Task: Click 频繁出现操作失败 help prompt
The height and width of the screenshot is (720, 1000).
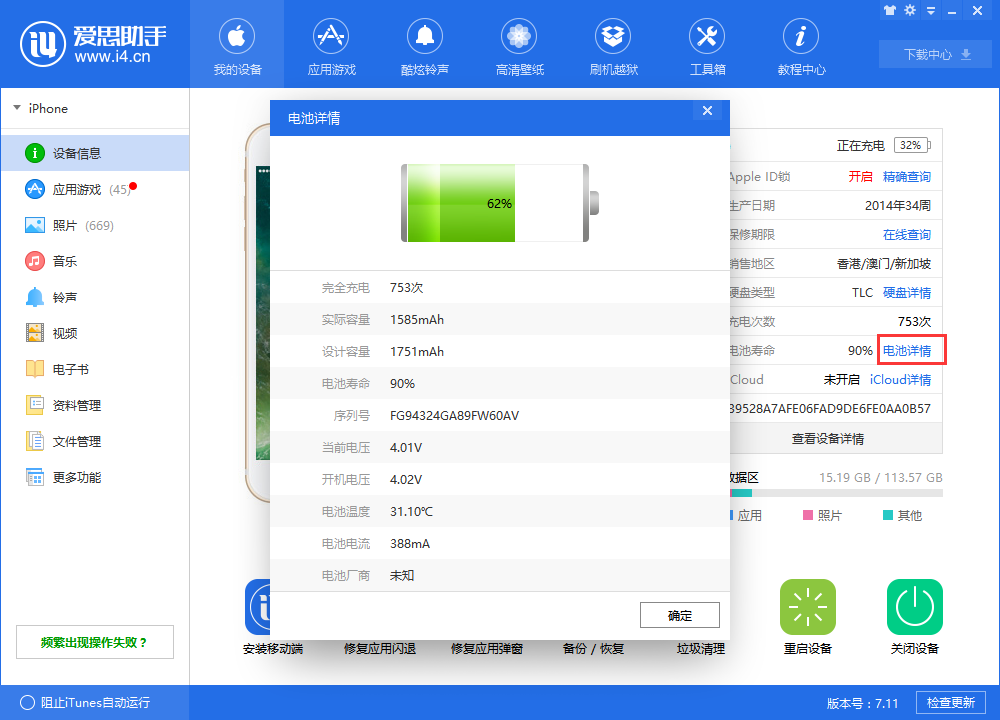Action: point(94,641)
